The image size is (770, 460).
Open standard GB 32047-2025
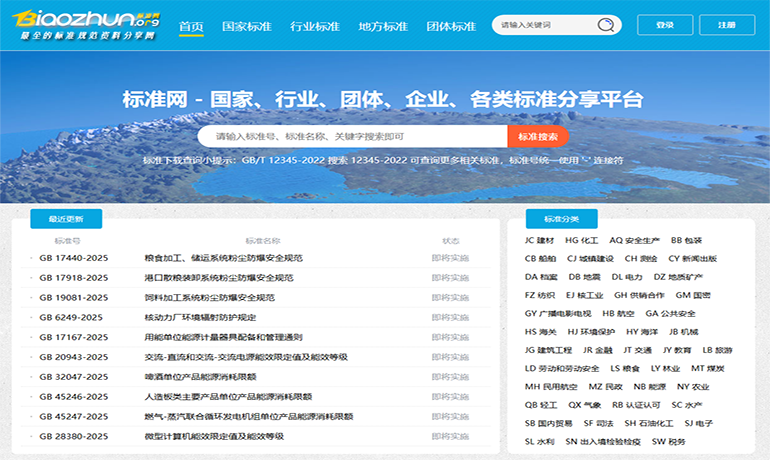click(x=74, y=377)
